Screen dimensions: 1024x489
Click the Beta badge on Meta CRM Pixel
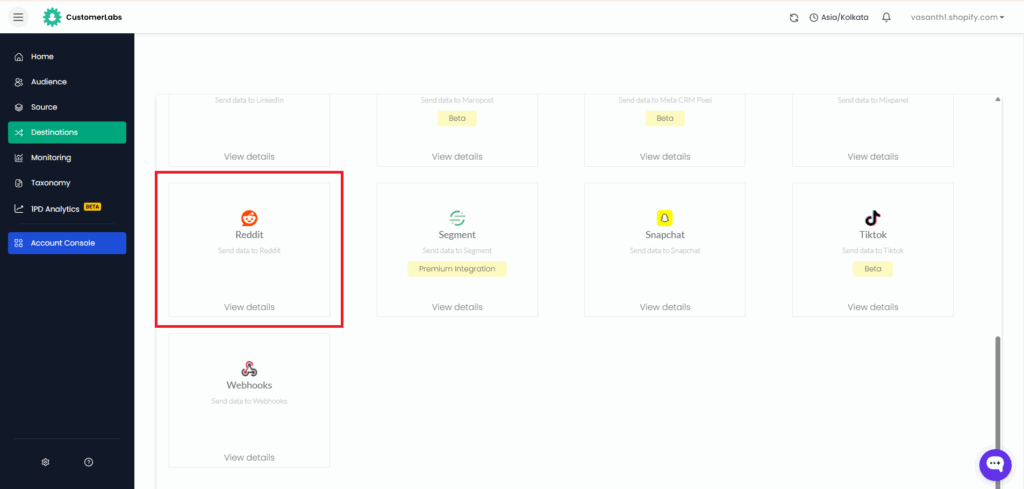click(x=665, y=119)
